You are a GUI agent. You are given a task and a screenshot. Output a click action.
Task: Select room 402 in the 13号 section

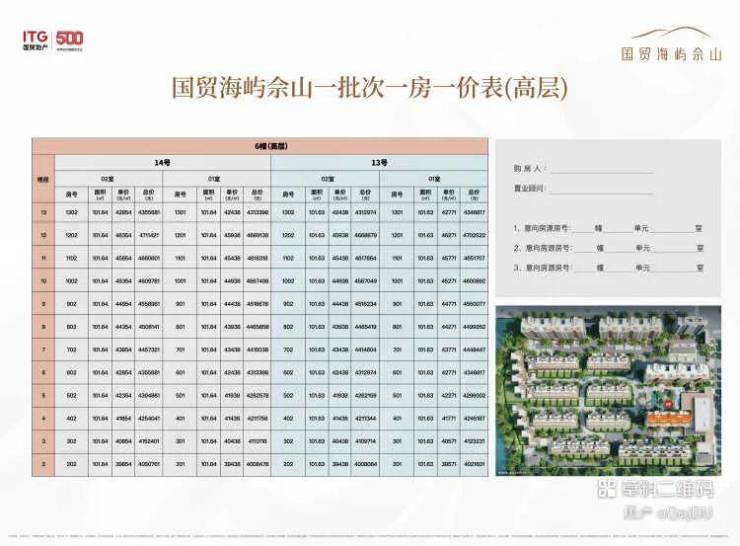[x=288, y=418]
